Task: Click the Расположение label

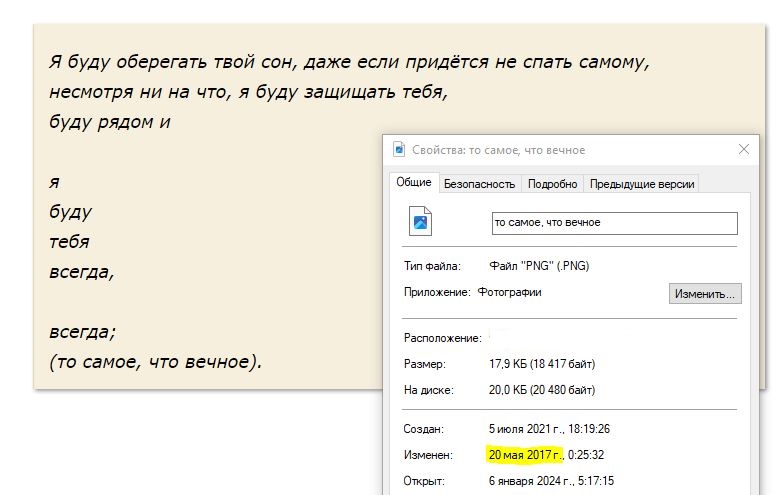Action: [x=443, y=338]
